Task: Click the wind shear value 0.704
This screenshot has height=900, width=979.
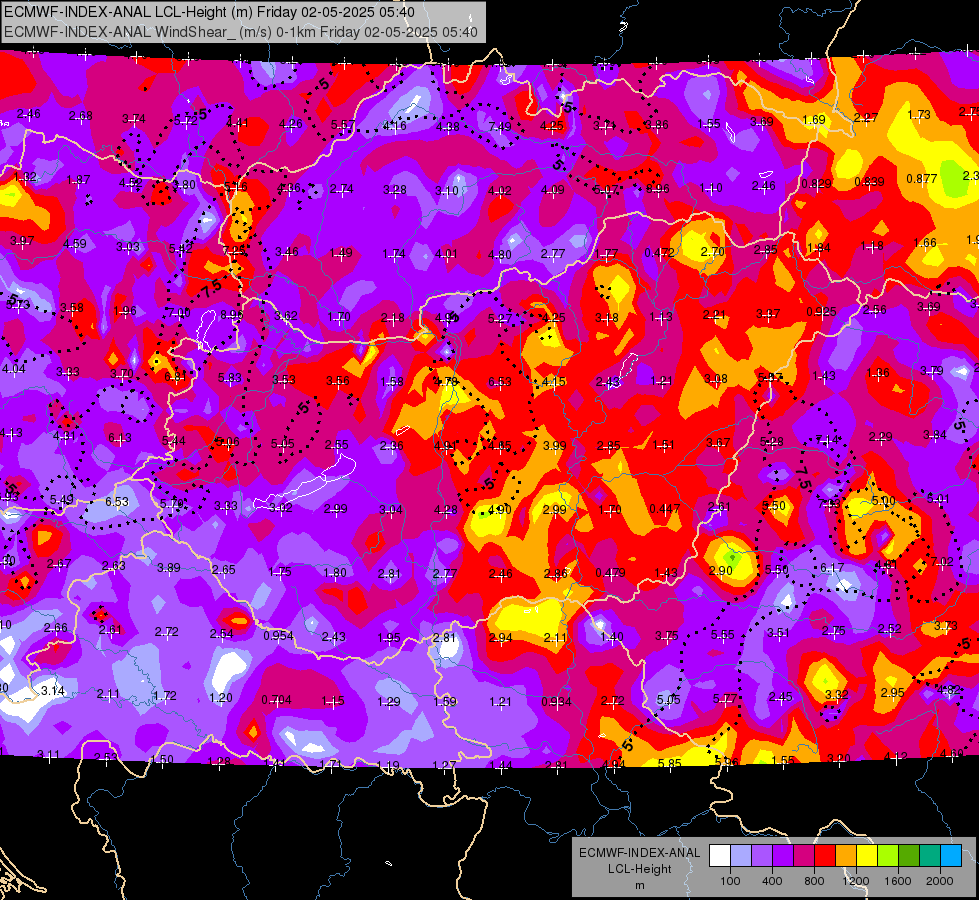Action: click(276, 700)
